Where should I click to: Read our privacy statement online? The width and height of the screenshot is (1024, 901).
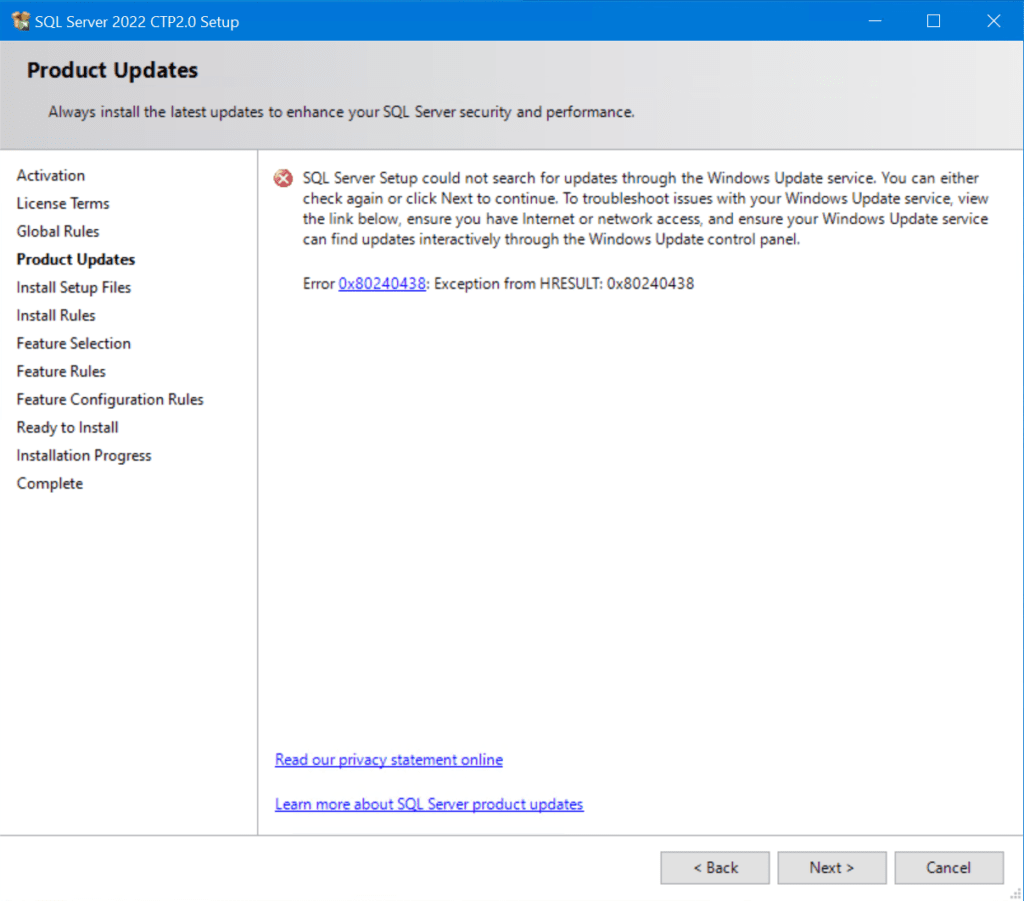(388, 759)
